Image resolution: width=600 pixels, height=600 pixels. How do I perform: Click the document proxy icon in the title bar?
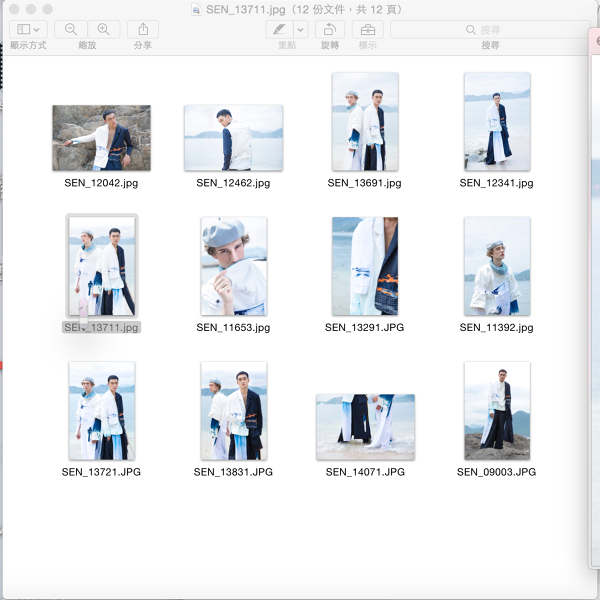tap(196, 10)
